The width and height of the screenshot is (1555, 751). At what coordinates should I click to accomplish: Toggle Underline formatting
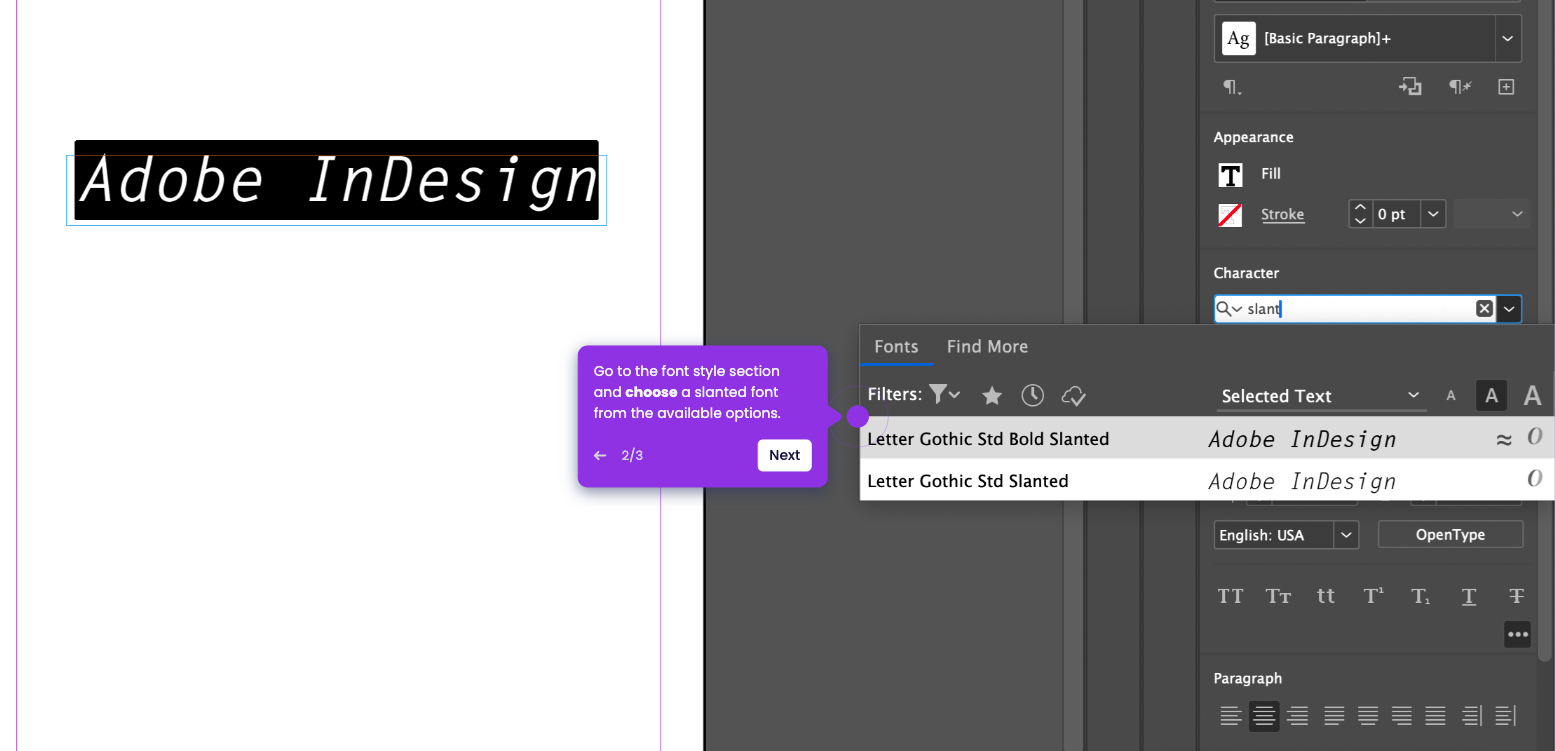pos(1469,597)
